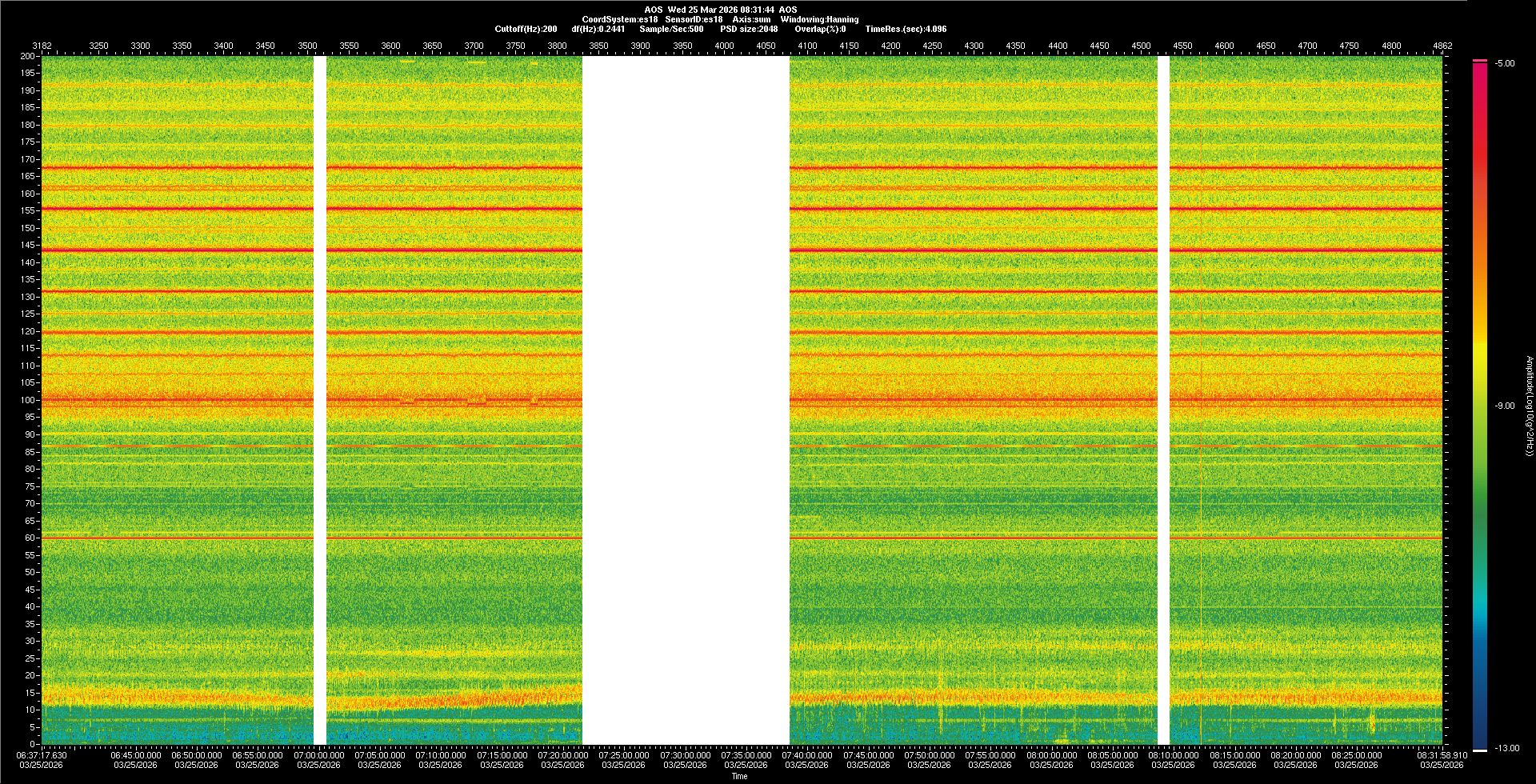Image resolution: width=1536 pixels, height=784 pixels.
Task: Click the 4862 label on the top axis
Action: (1442, 46)
